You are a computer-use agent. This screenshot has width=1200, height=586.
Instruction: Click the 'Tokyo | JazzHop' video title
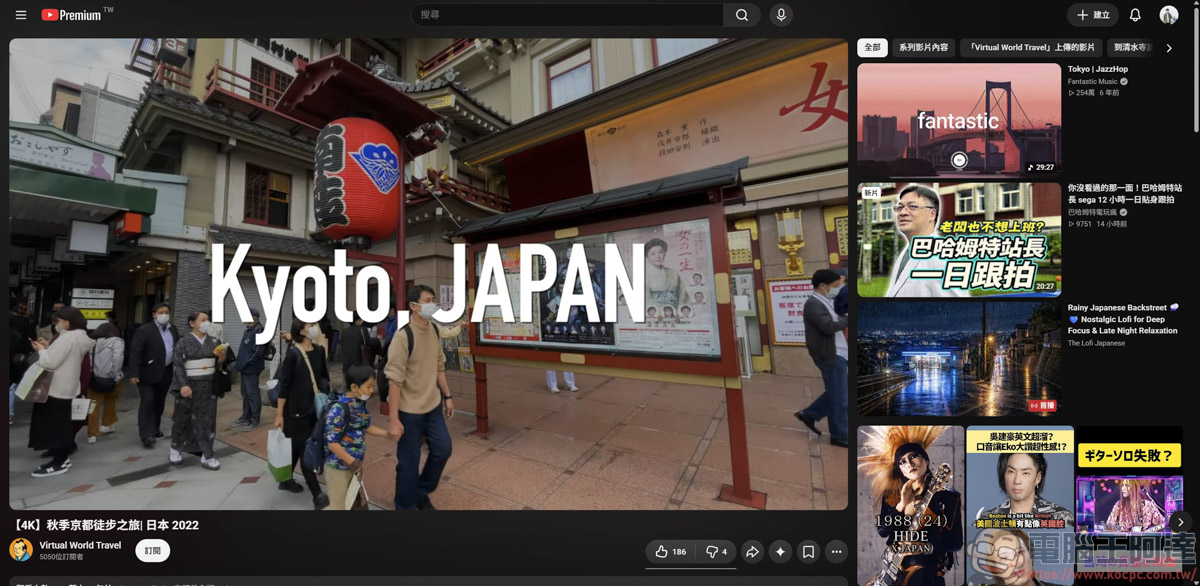click(1098, 70)
